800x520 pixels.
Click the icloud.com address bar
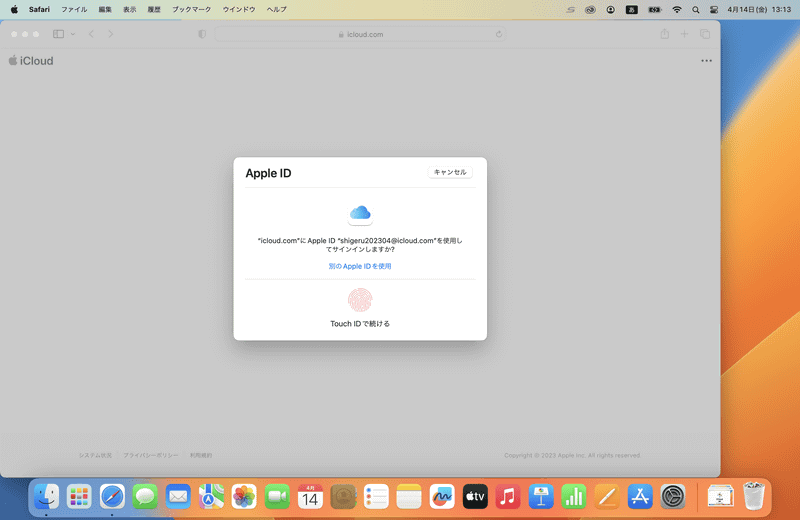coord(360,34)
